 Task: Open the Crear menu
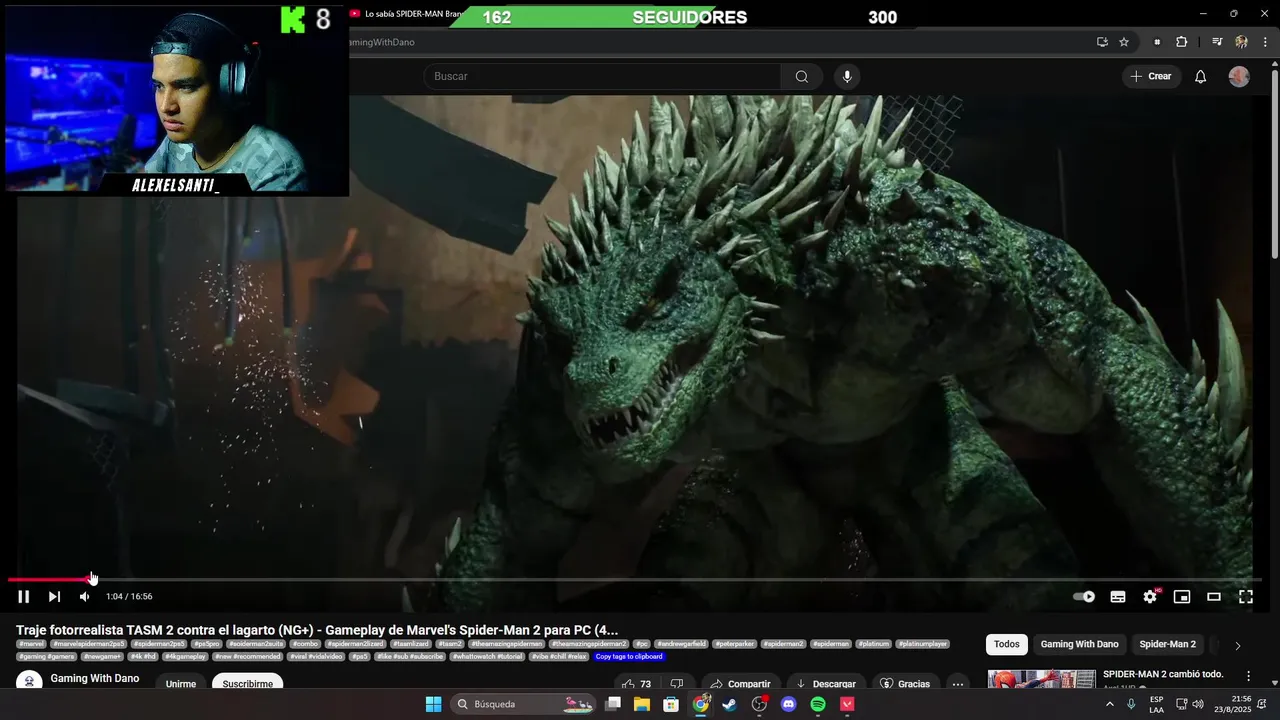1151,77
